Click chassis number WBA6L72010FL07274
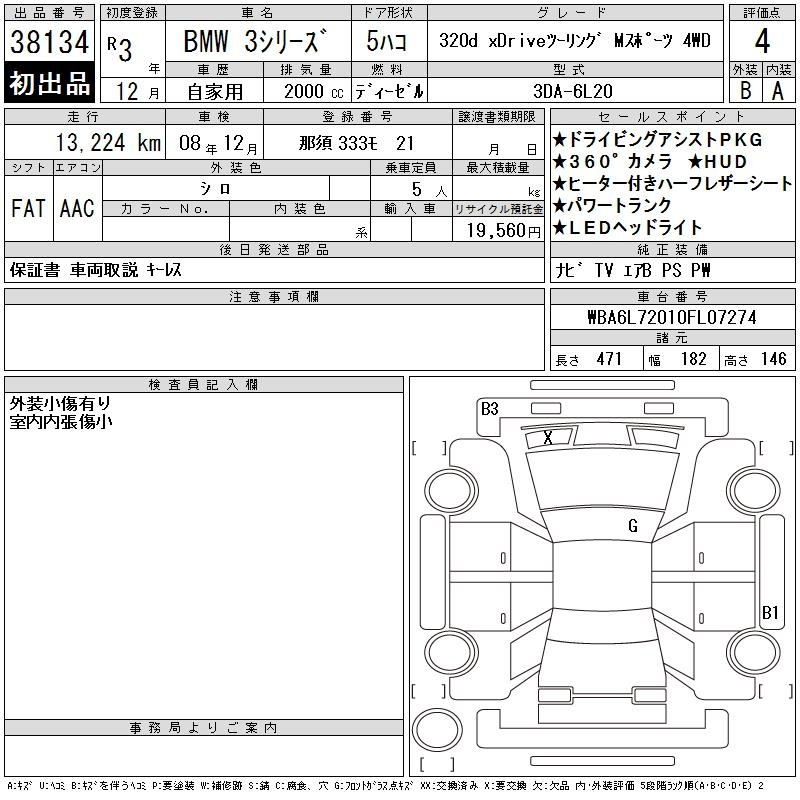800x800 pixels. coord(672,317)
